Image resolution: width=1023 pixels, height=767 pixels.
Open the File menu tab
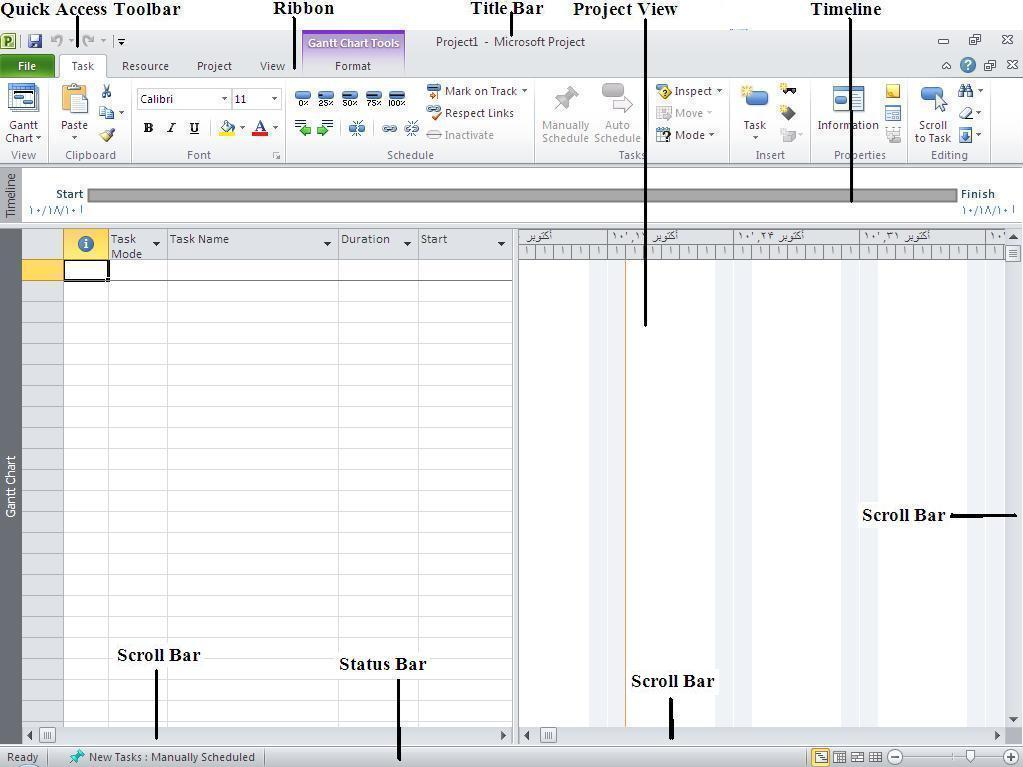click(x=27, y=66)
